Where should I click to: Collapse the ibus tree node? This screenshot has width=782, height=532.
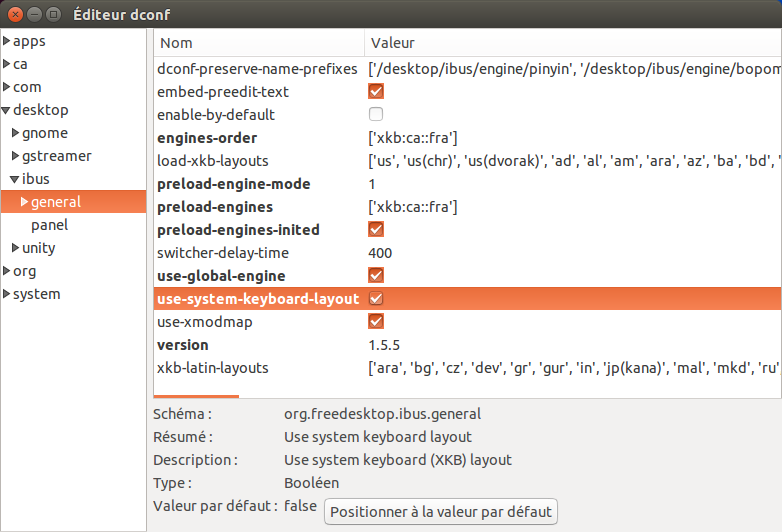pyautogui.click(x=15, y=179)
